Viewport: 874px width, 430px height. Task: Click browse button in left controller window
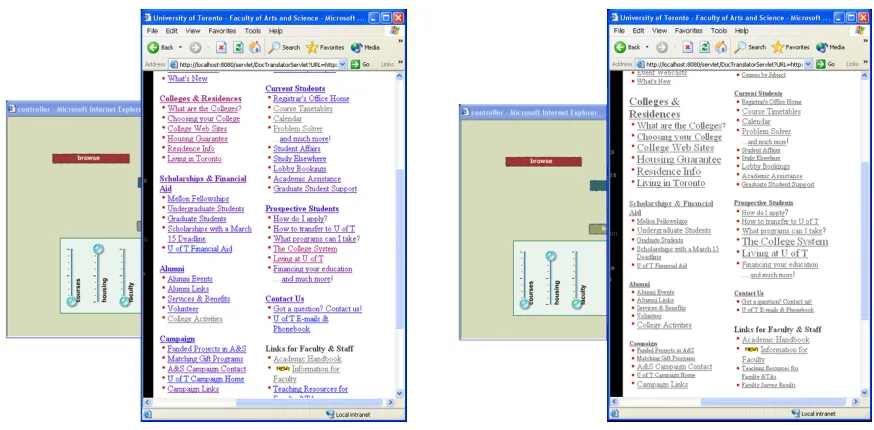(x=91, y=158)
